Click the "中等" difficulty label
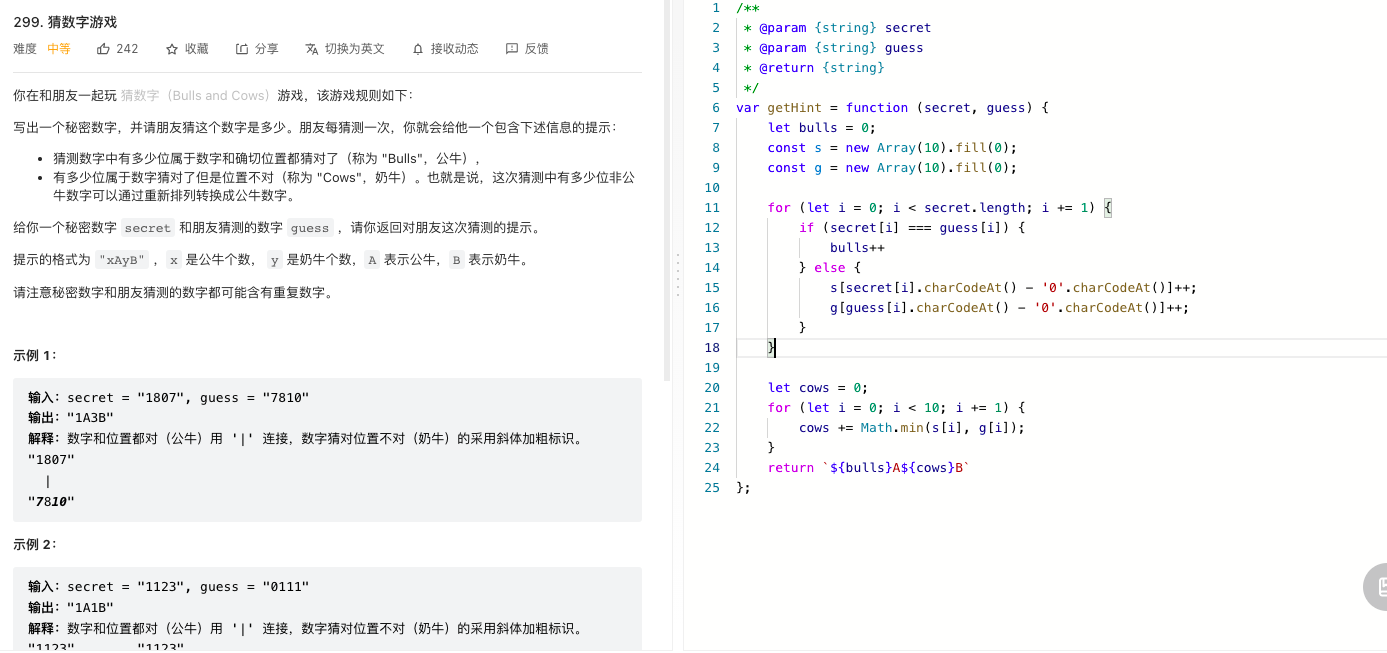 click(x=59, y=49)
